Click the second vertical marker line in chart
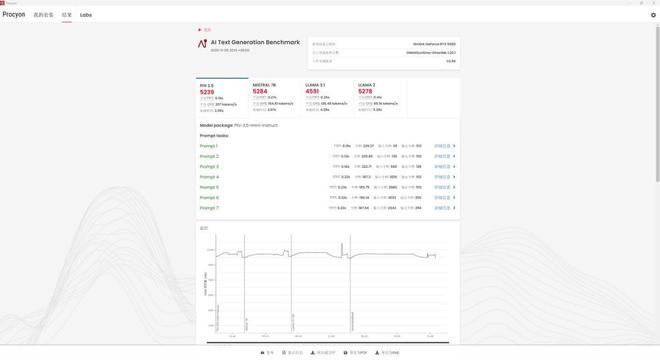 (245, 283)
